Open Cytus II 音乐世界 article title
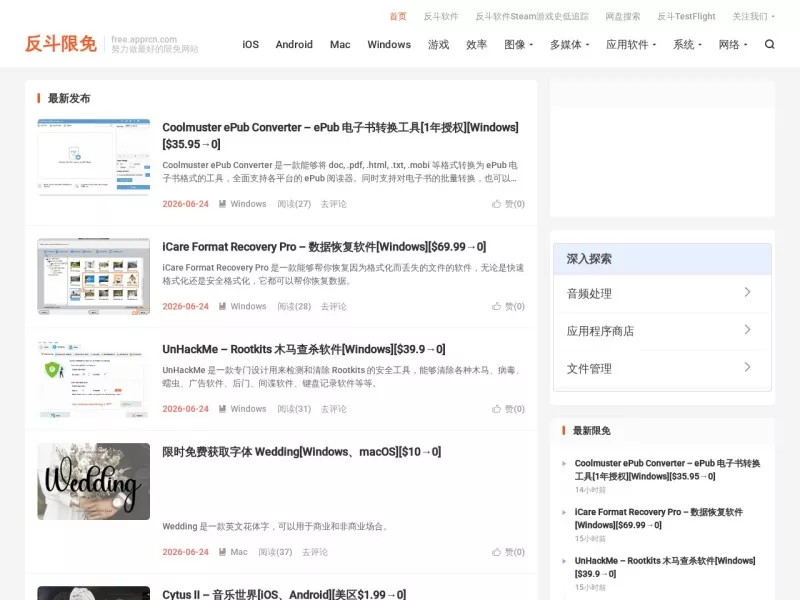The image size is (800, 600). [x=284, y=594]
